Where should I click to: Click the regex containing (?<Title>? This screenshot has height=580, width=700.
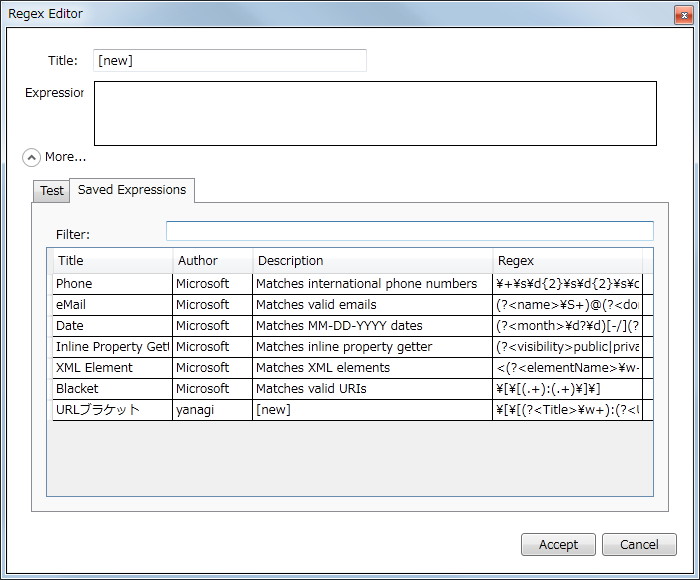pos(567,410)
